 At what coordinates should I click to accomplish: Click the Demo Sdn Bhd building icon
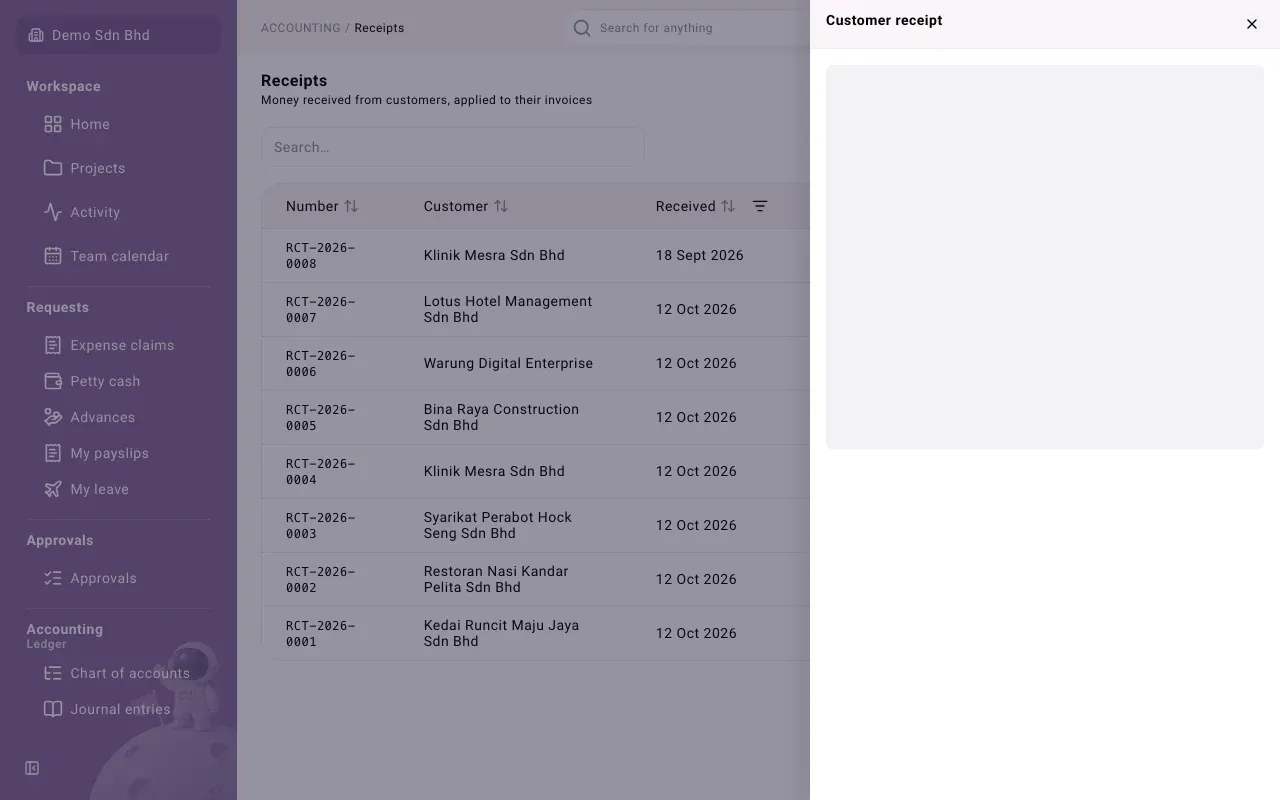[36, 35]
